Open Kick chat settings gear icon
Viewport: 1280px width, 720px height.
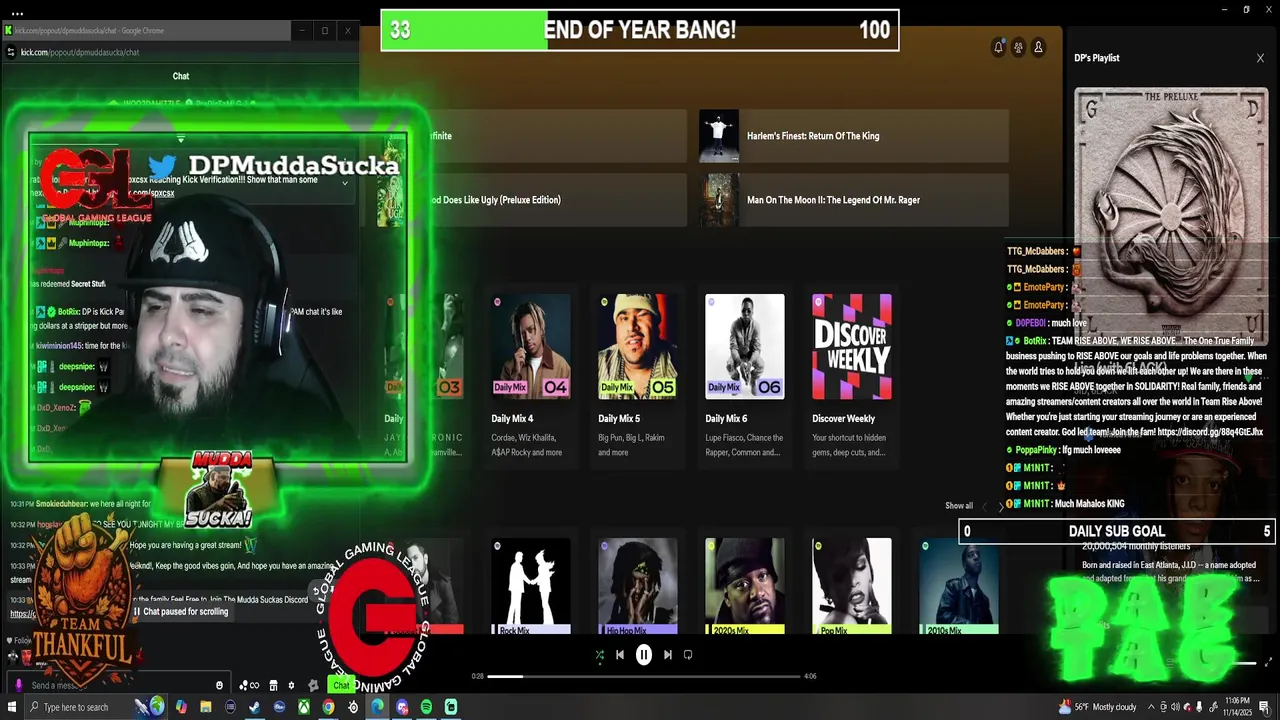tap(291, 685)
